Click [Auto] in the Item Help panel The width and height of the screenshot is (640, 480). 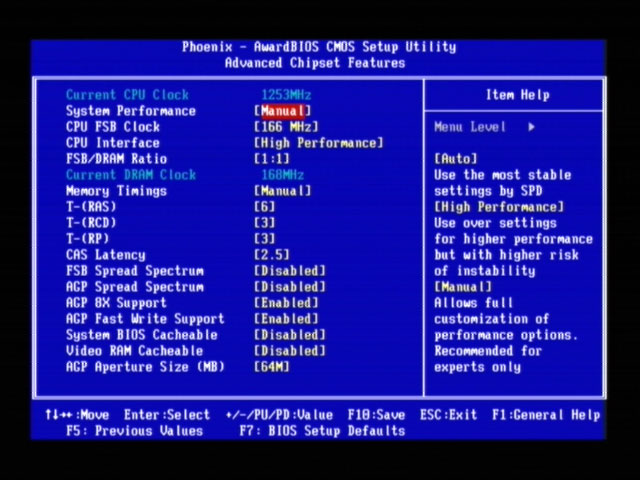point(456,159)
